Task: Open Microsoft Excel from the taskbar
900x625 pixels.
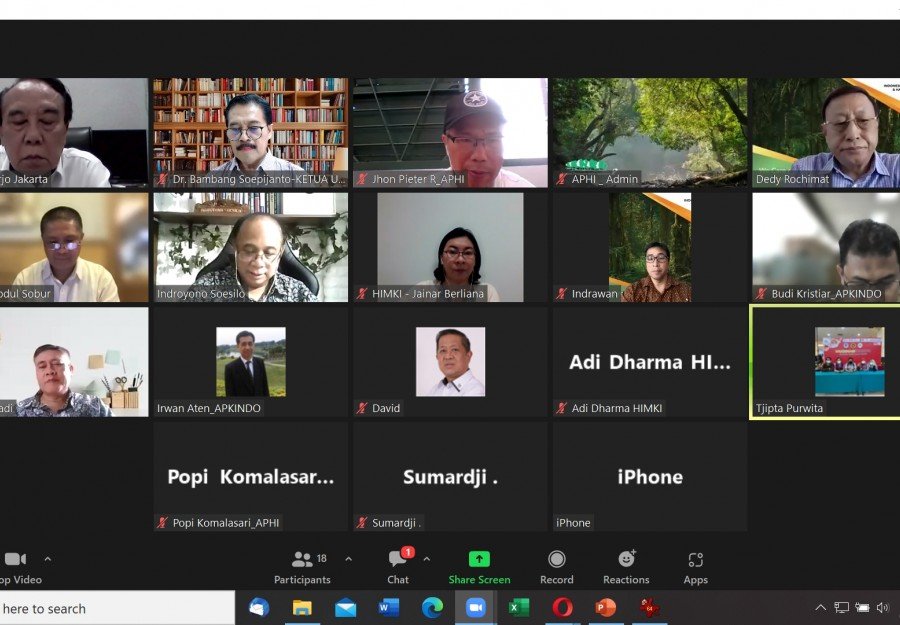Action: 519,607
